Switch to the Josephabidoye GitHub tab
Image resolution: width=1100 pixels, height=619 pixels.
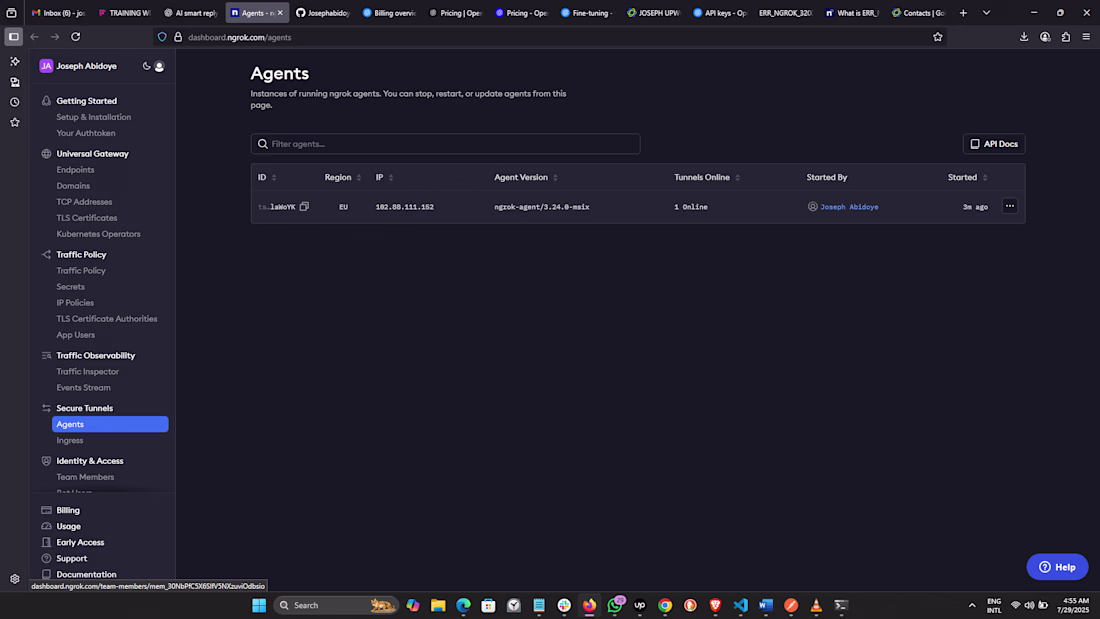click(x=323, y=13)
